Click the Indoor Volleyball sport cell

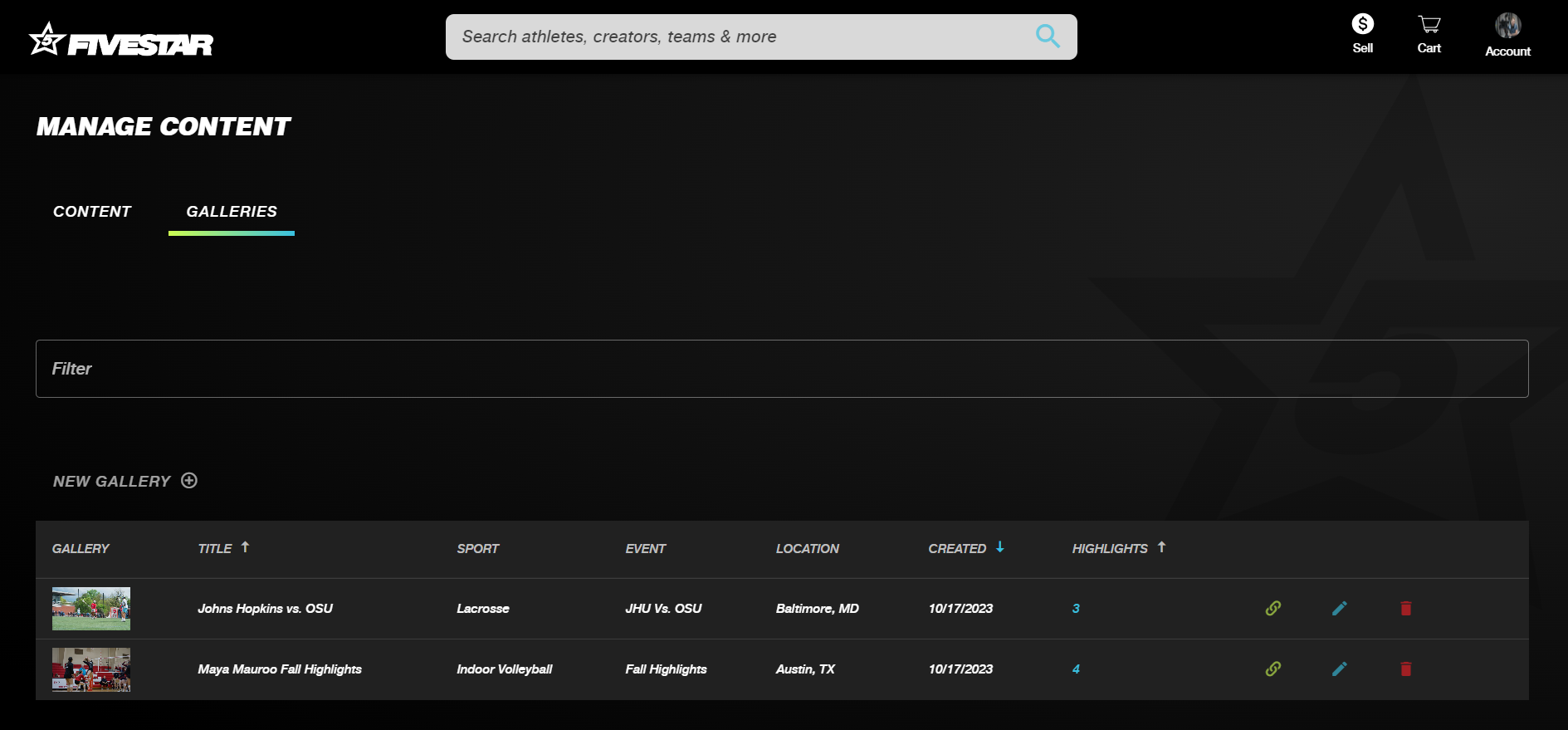(505, 669)
